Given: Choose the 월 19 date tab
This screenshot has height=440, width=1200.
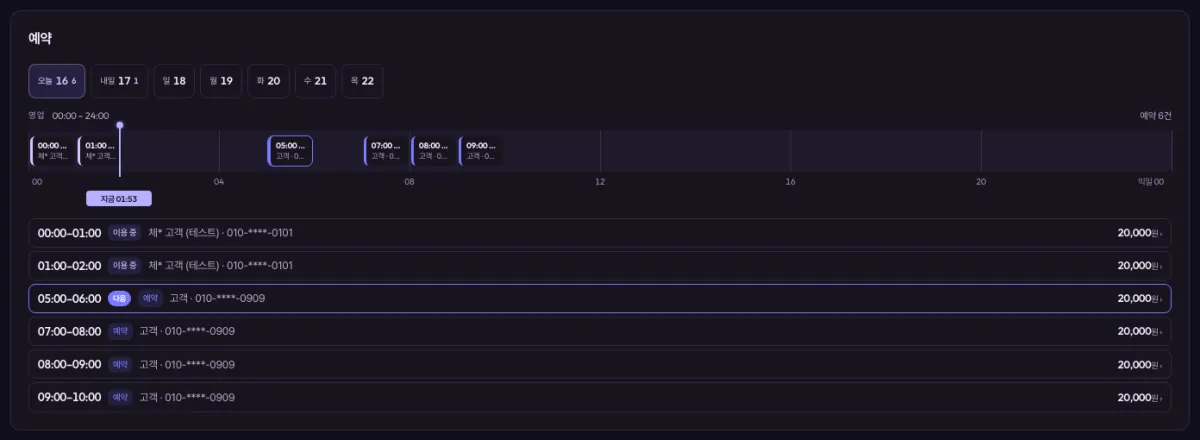Looking at the screenshot, I should (x=221, y=81).
